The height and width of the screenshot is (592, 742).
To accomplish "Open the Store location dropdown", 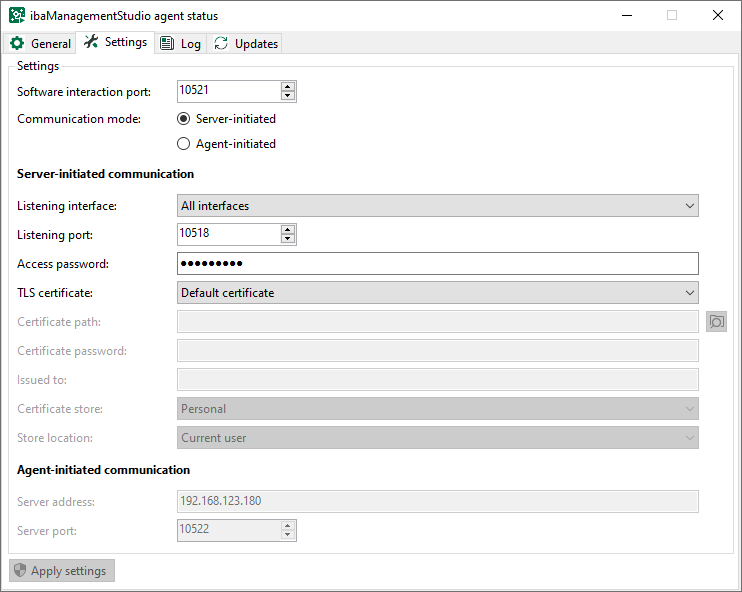I will click(x=437, y=438).
